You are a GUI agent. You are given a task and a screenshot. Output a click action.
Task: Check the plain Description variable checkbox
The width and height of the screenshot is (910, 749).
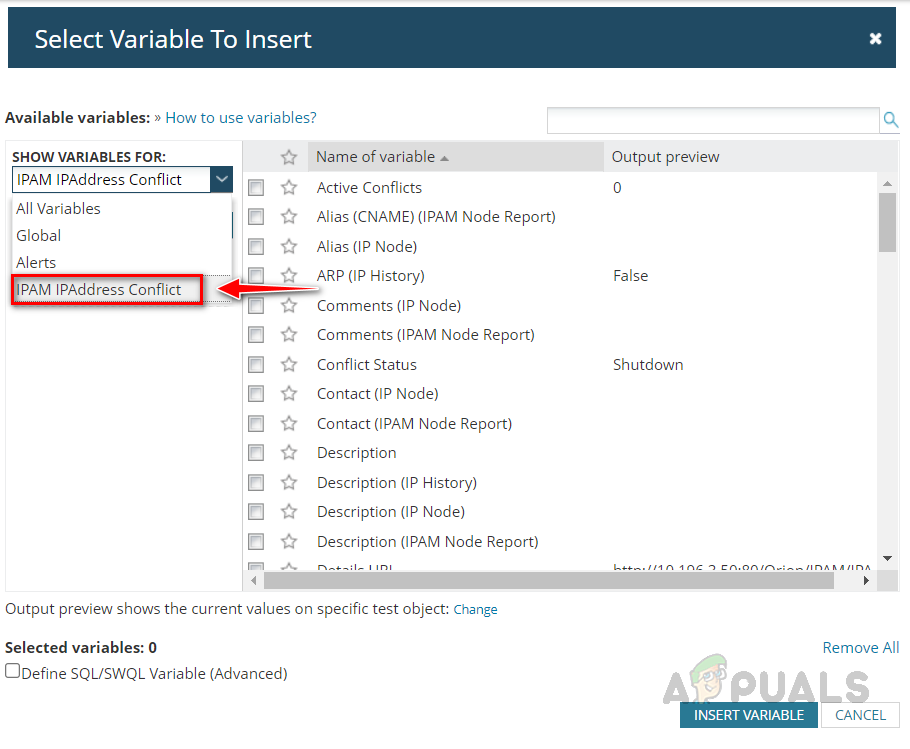[x=256, y=453]
